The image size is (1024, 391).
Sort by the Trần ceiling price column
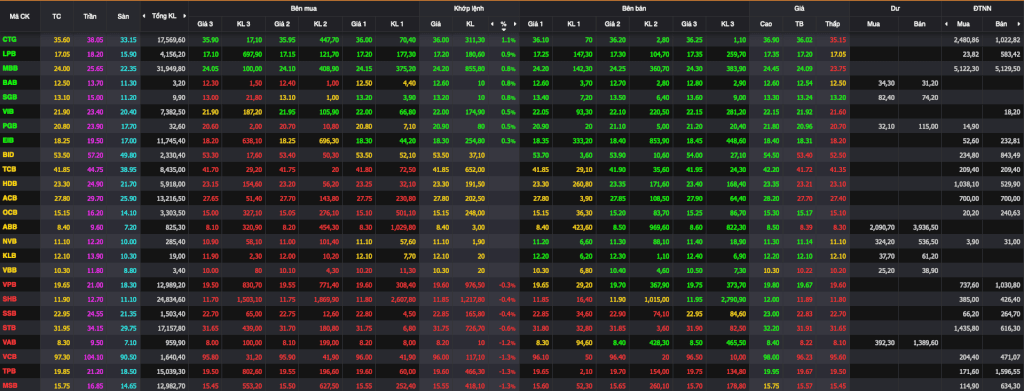pyautogui.click(x=89, y=16)
